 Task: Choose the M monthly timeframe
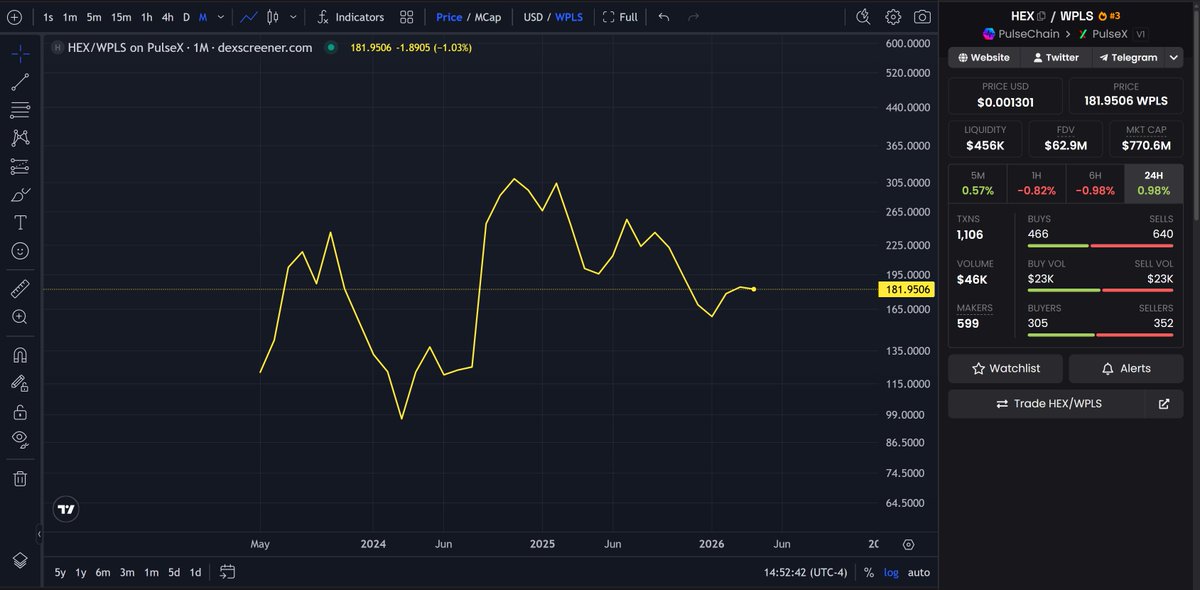click(x=203, y=17)
